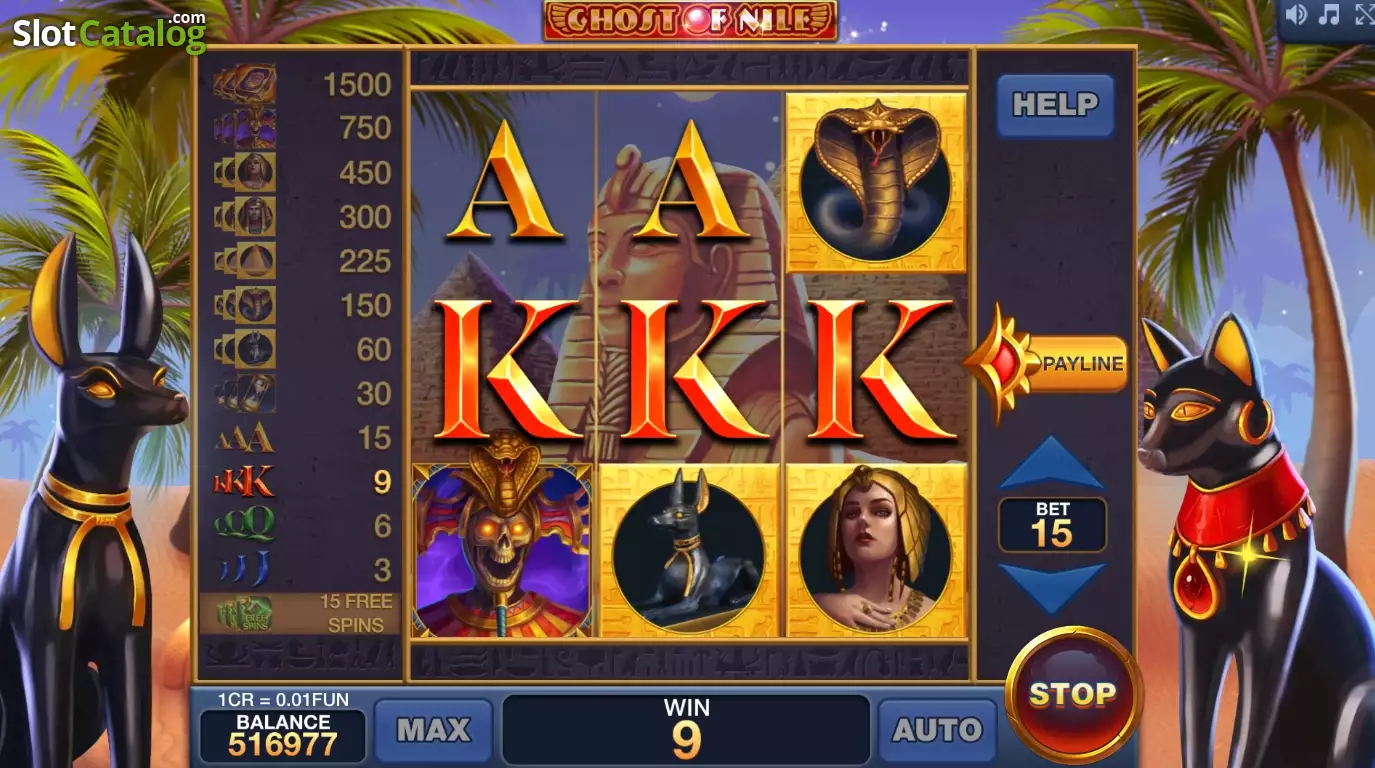Set the bet to MAX
This screenshot has width=1375, height=768.
[434, 730]
